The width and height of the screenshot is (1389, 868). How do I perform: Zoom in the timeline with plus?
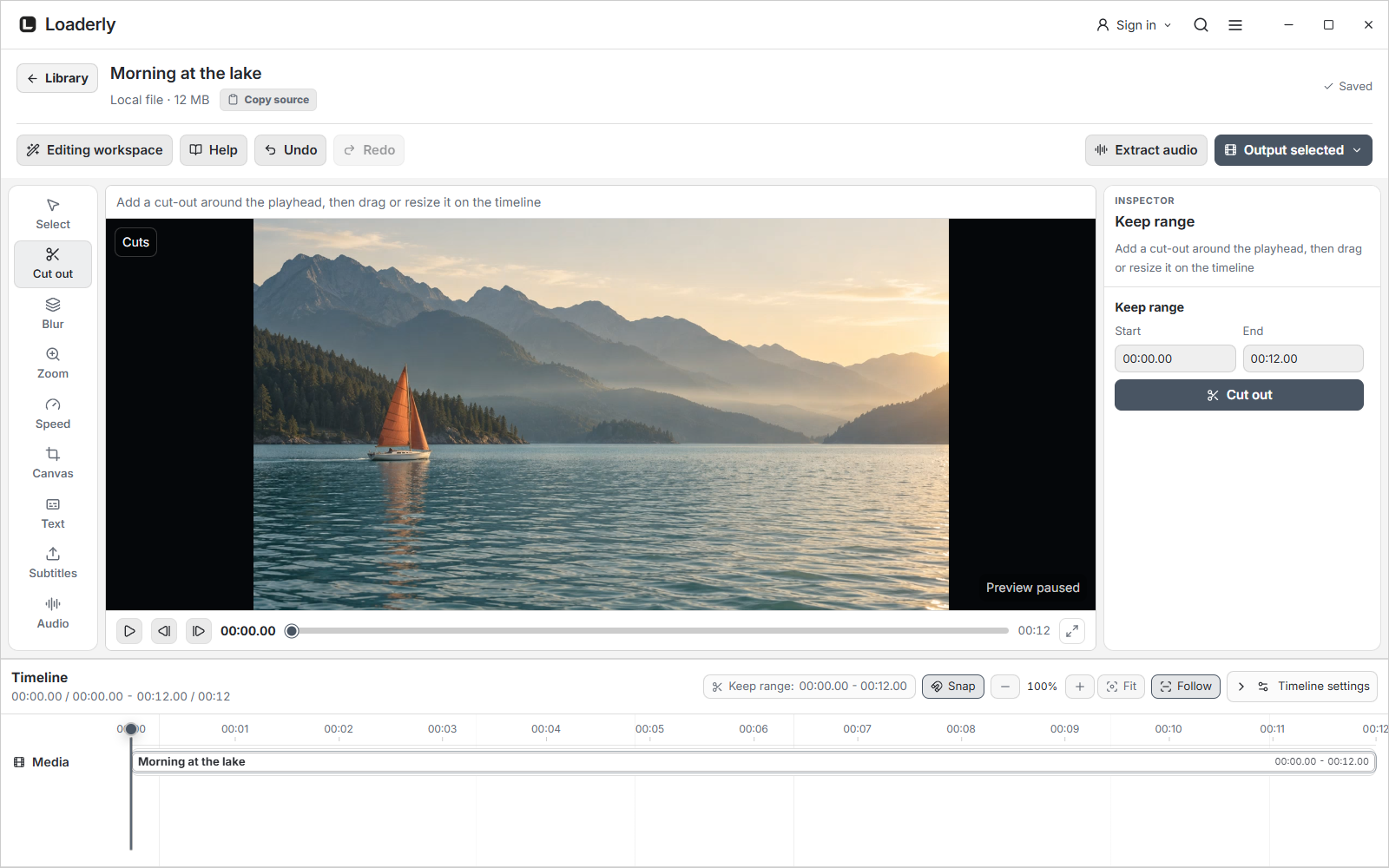point(1080,687)
